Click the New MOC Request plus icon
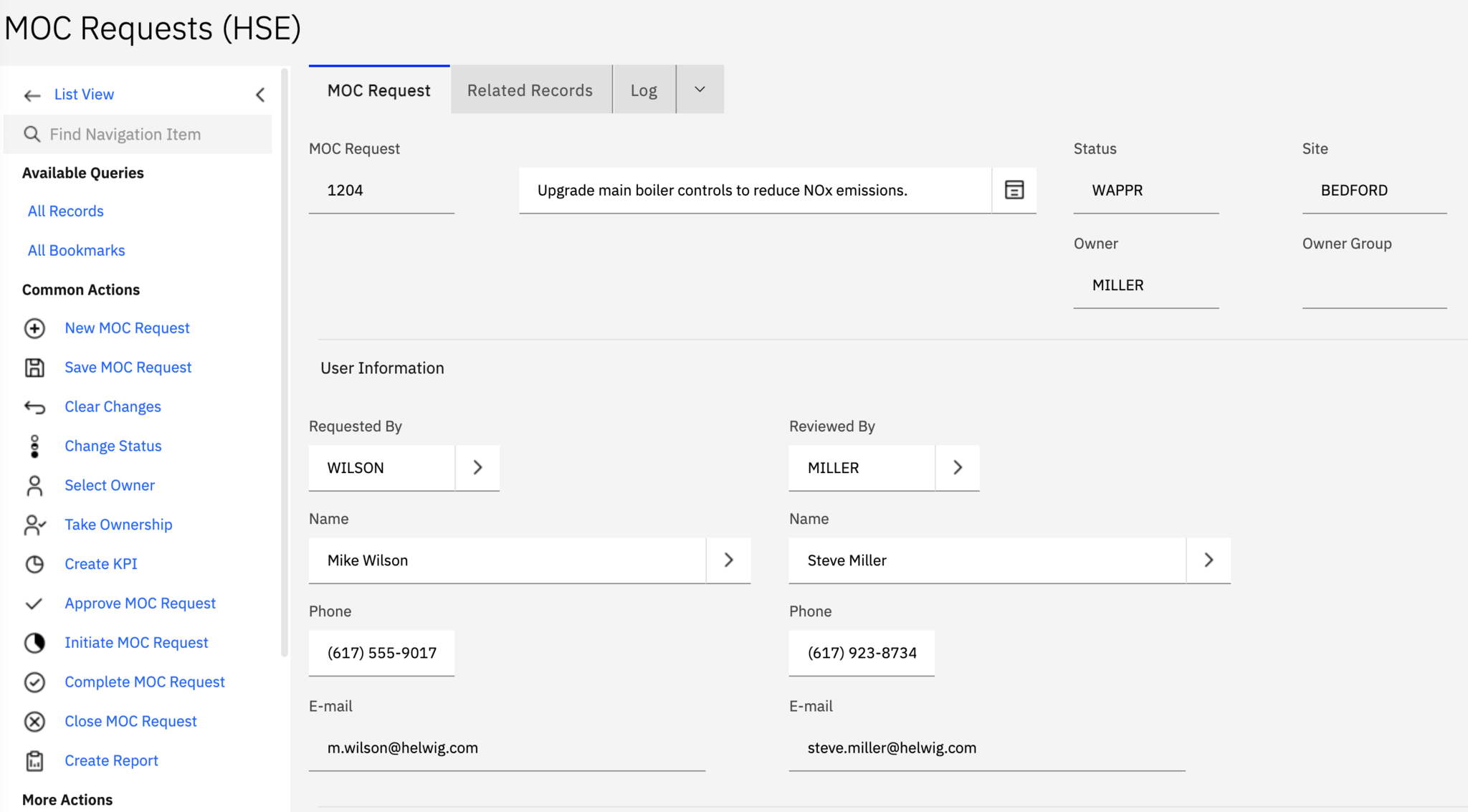This screenshot has height=812, width=1468. (34, 328)
